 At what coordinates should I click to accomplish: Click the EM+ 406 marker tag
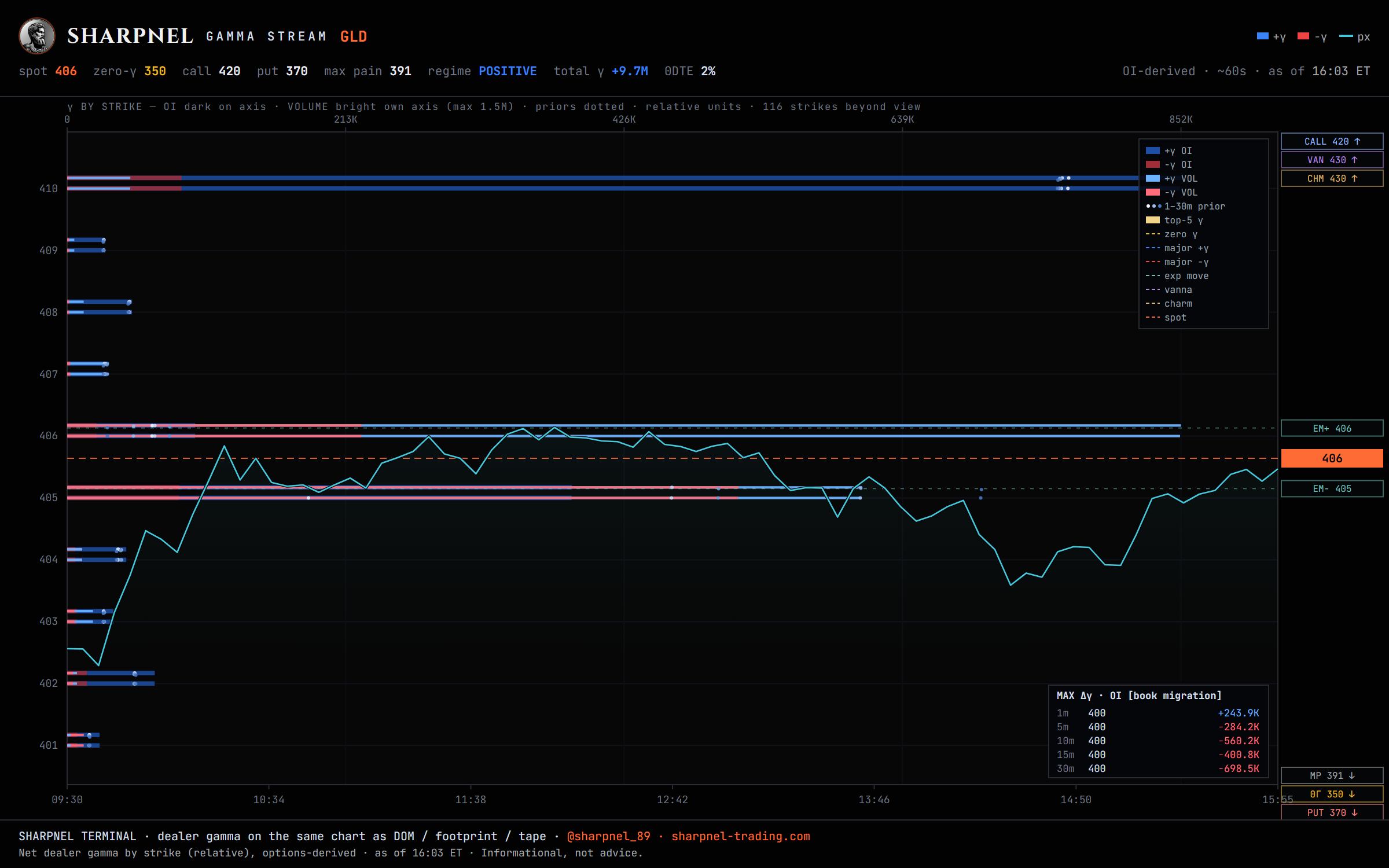1332,428
